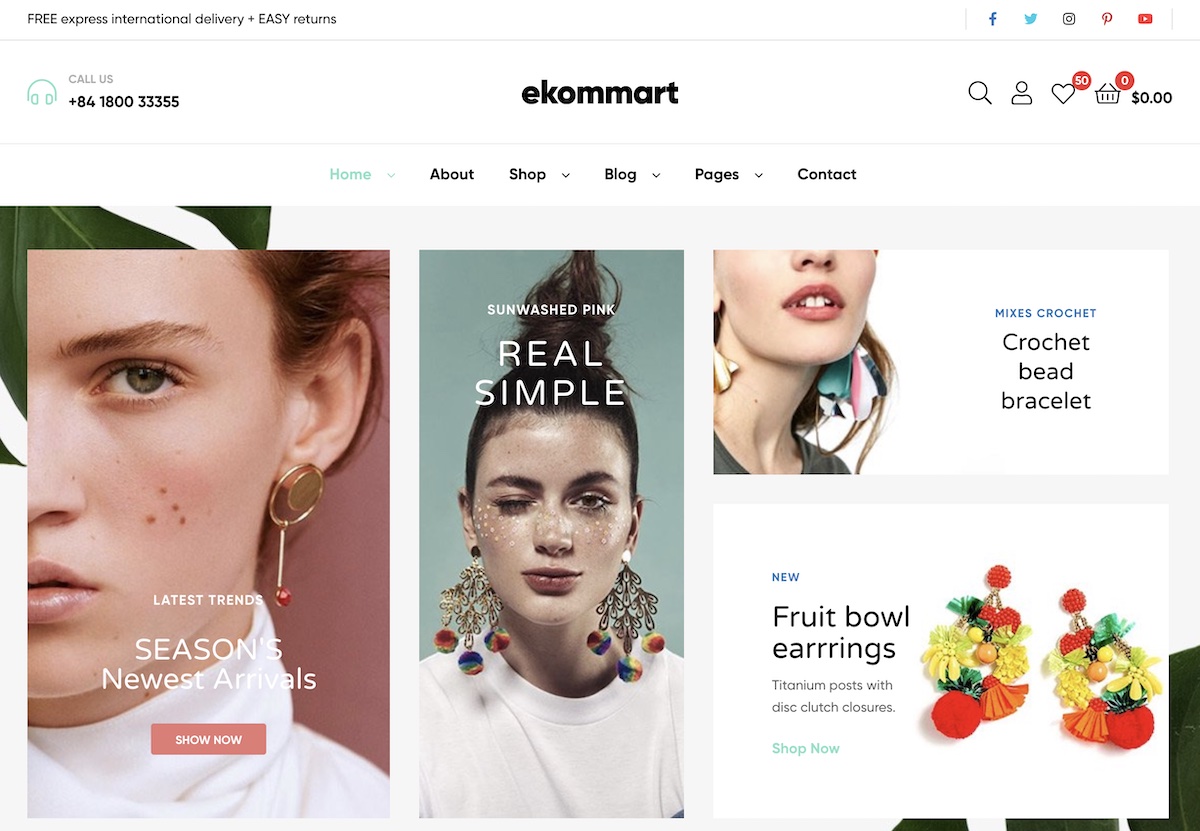Follow the Shop Now link
Viewport: 1200px width, 831px height.
[806, 748]
